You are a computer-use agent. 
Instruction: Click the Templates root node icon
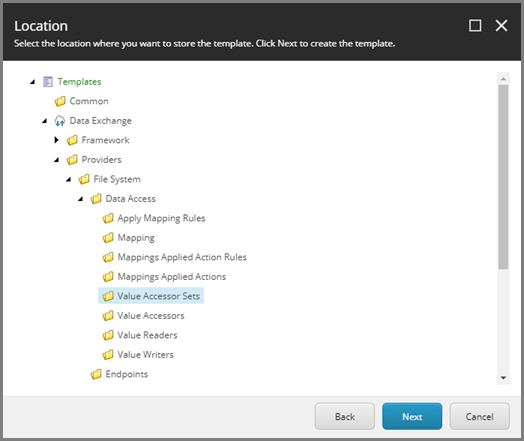point(48,82)
